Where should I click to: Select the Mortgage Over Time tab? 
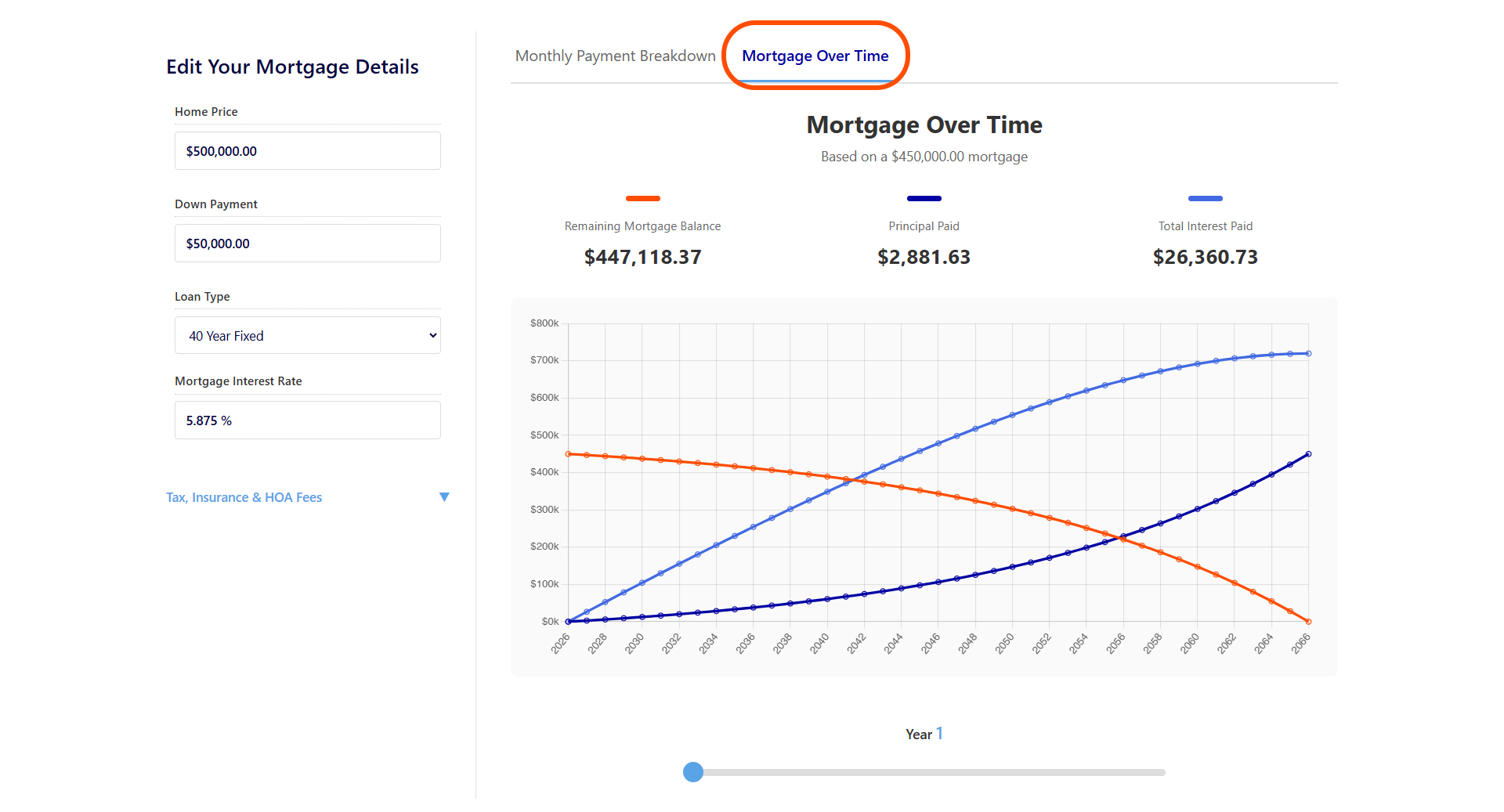(x=815, y=56)
